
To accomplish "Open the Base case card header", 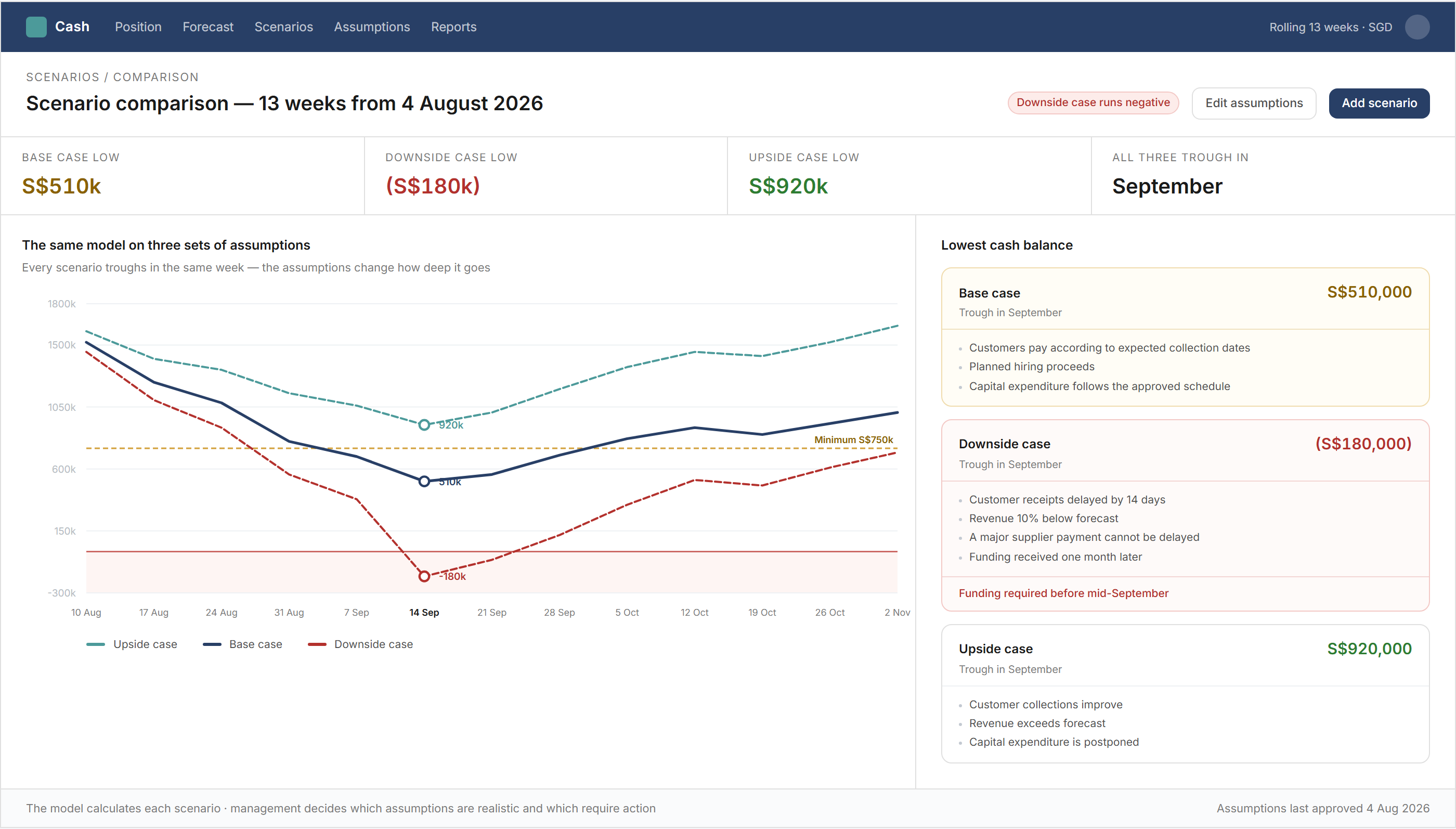I will click(x=1185, y=299).
